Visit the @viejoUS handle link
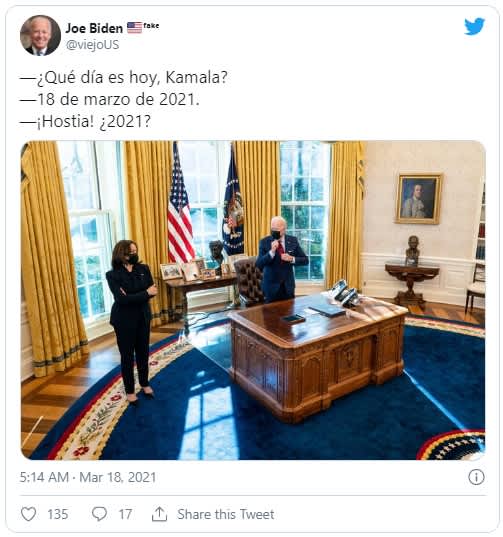The image size is (503, 537). (92, 45)
